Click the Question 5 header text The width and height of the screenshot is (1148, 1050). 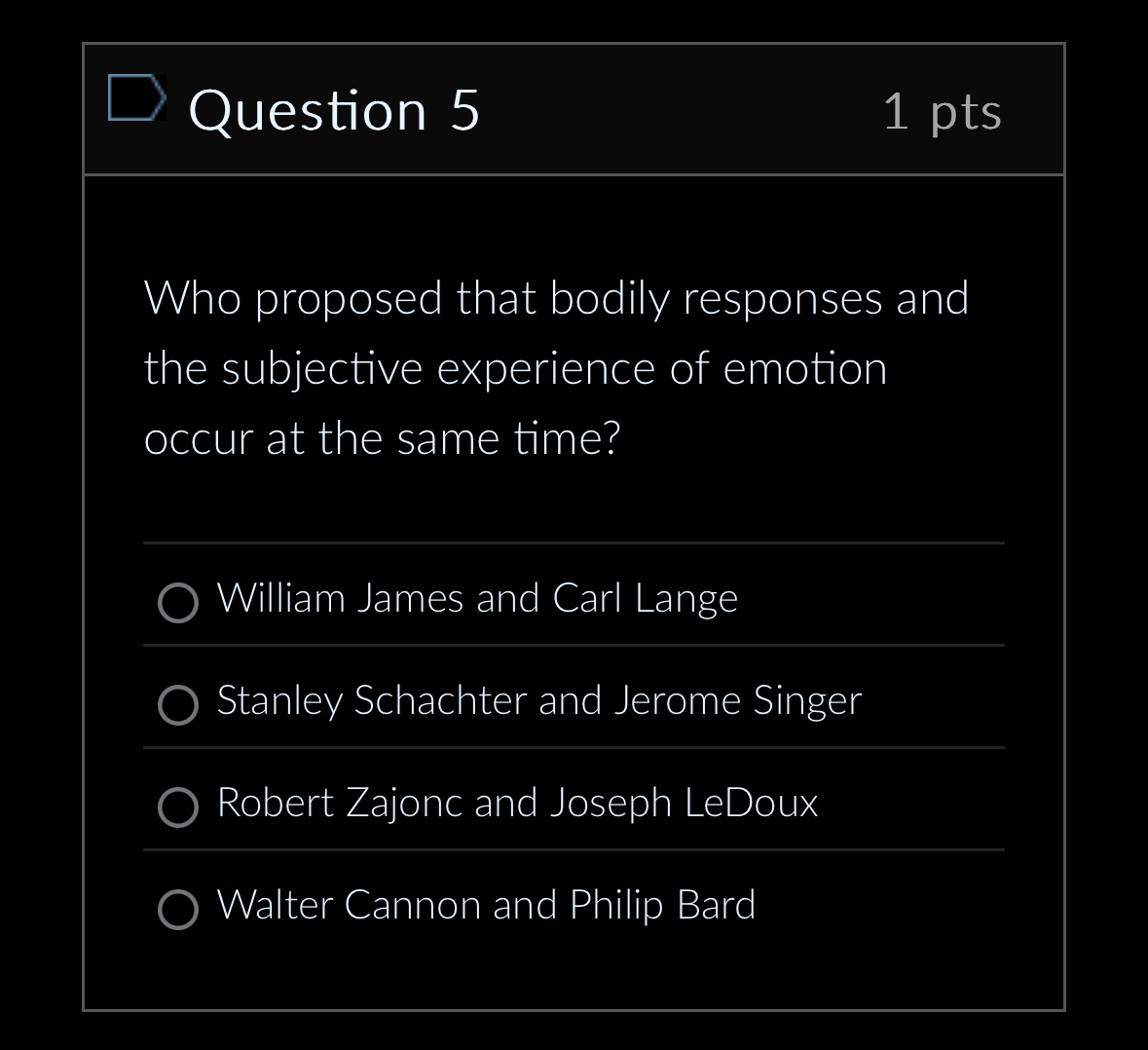click(x=335, y=109)
